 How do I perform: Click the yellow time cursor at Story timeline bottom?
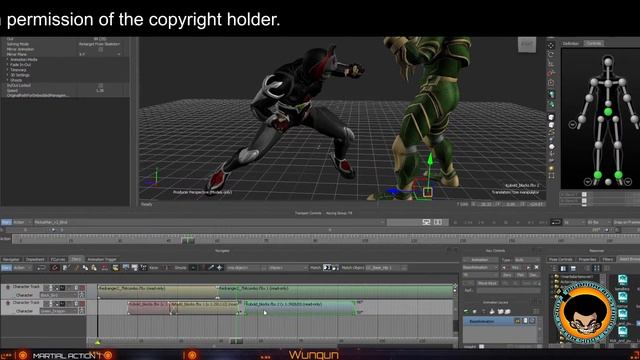pos(98,342)
